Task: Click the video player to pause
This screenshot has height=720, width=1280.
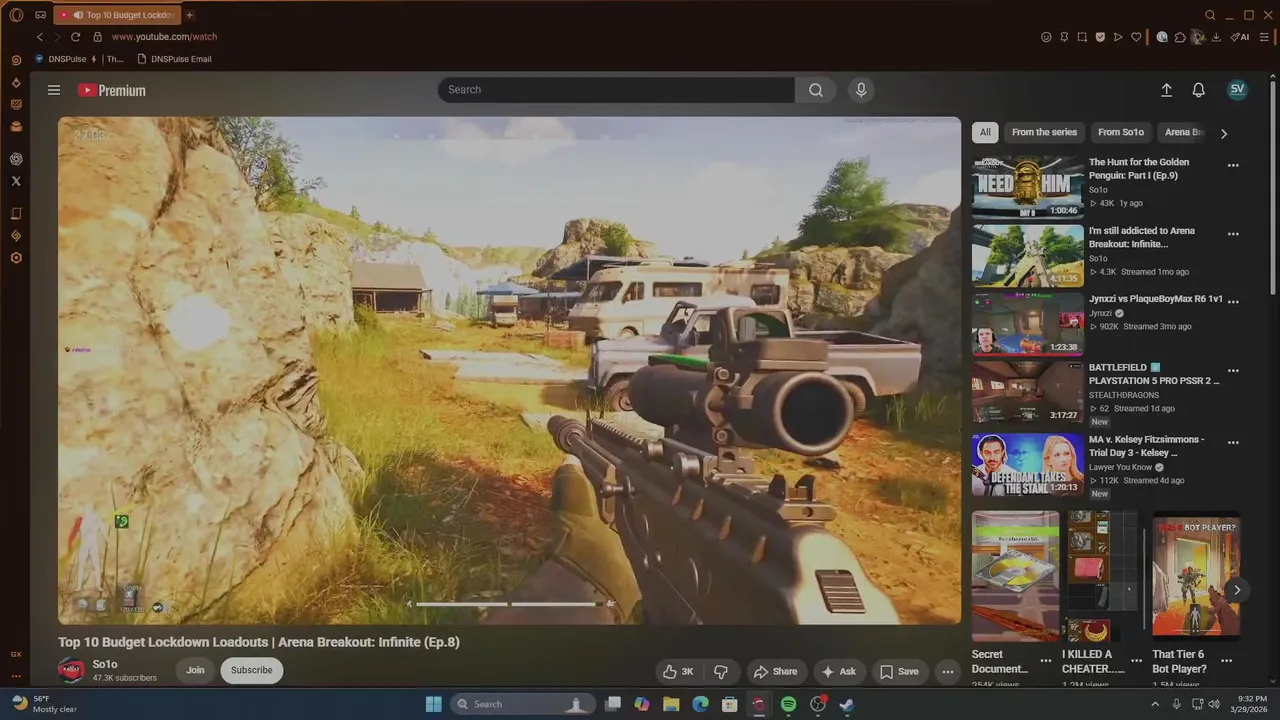Action: (509, 370)
